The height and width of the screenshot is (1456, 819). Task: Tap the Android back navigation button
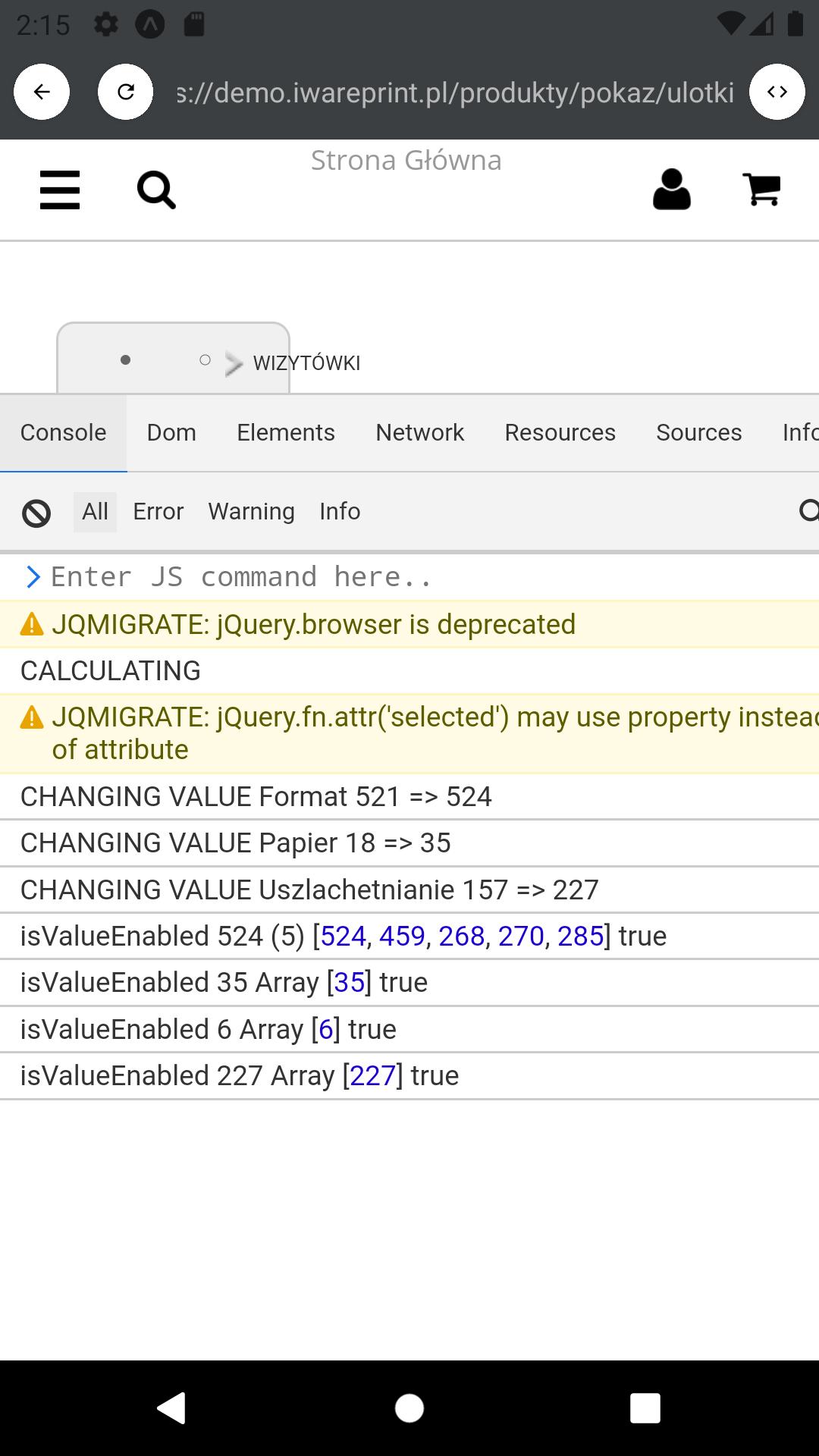171,1408
